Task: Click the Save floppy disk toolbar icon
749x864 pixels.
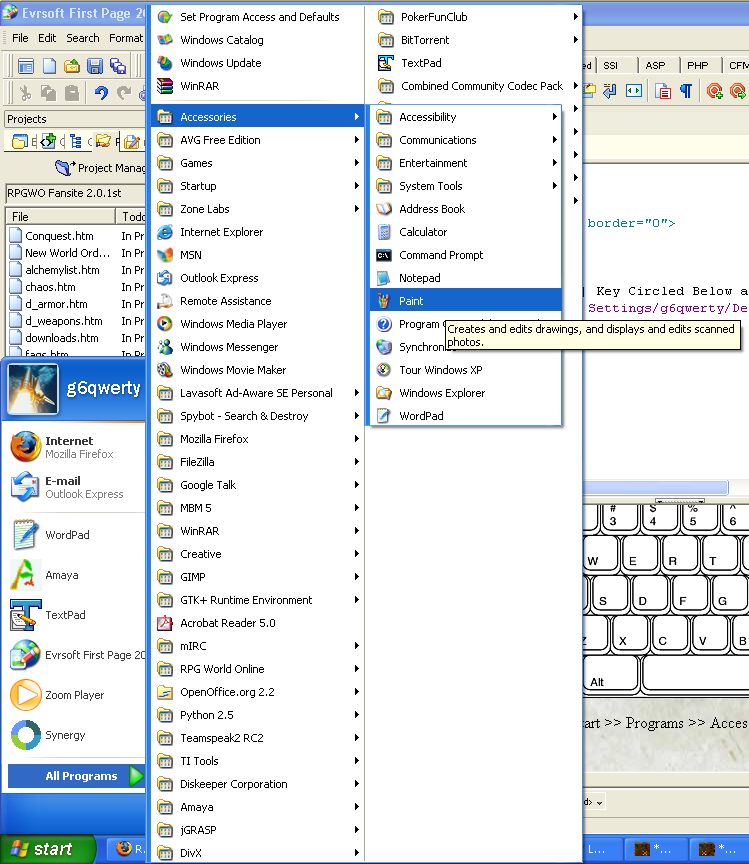Action: [x=95, y=66]
